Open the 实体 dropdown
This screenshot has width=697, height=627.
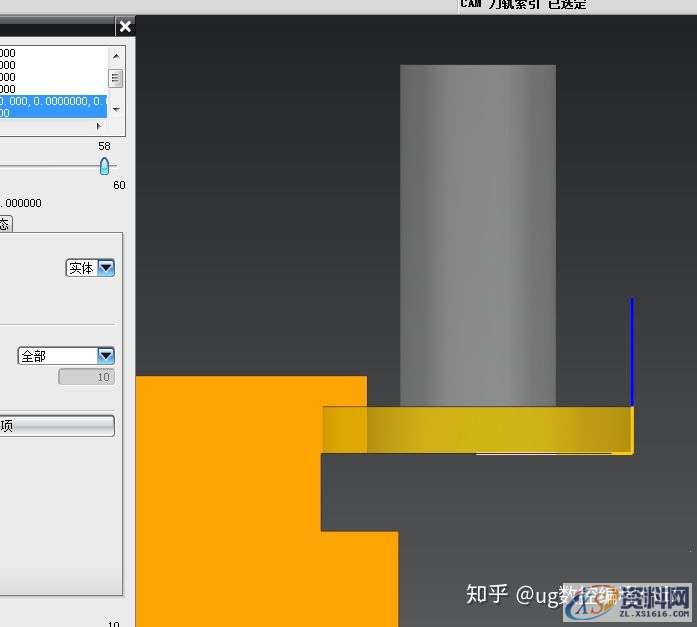(90, 268)
